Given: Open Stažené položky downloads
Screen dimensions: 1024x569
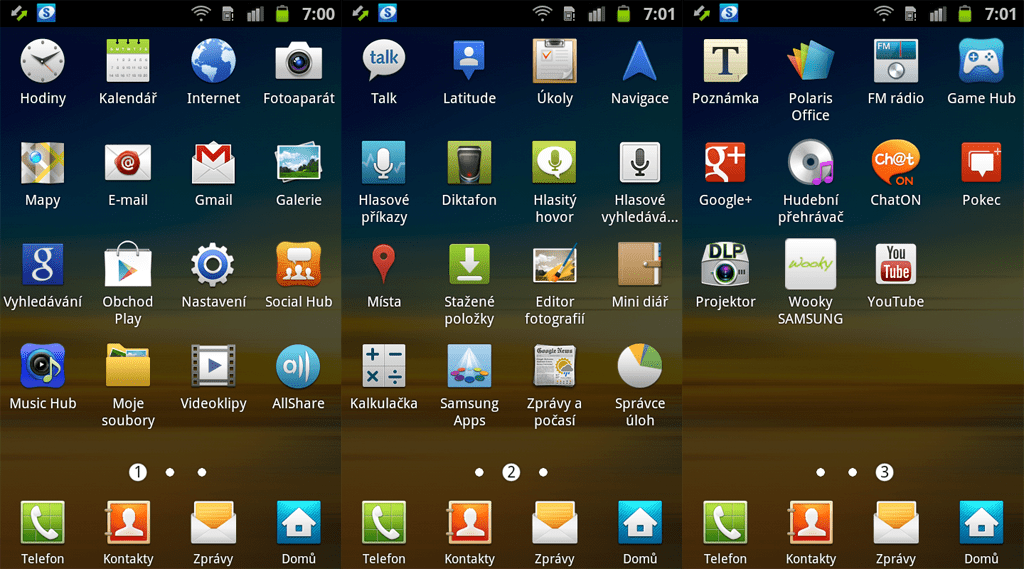Looking at the screenshot, I should click(469, 265).
